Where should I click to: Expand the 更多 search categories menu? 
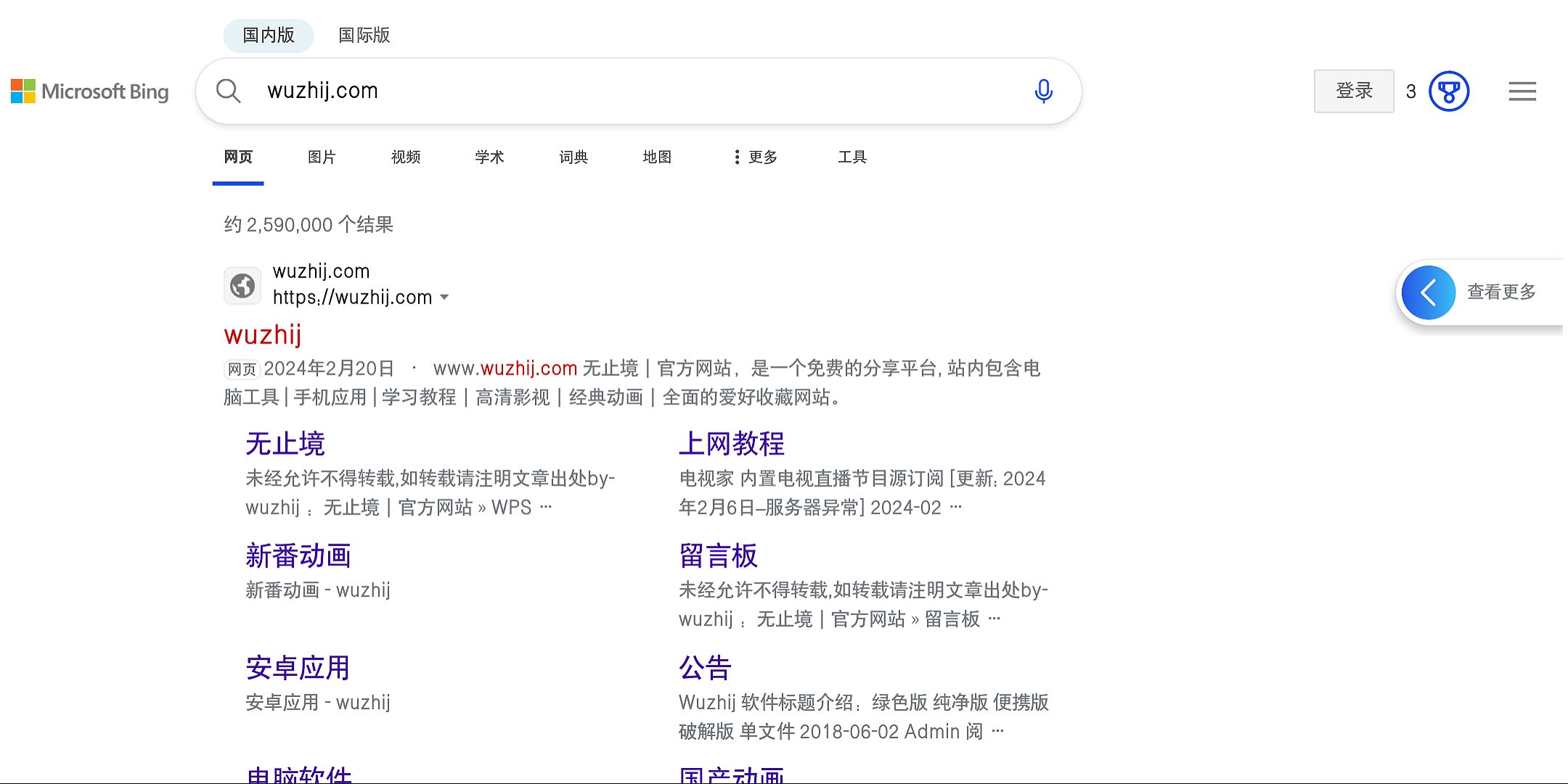tap(762, 157)
